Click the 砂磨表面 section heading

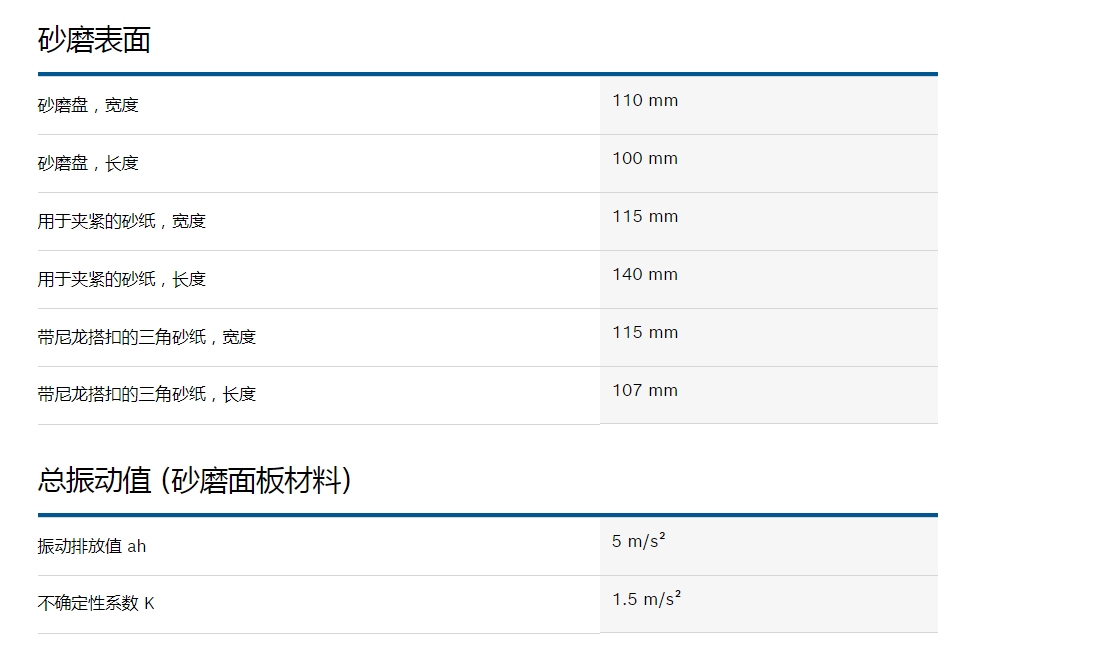(94, 40)
